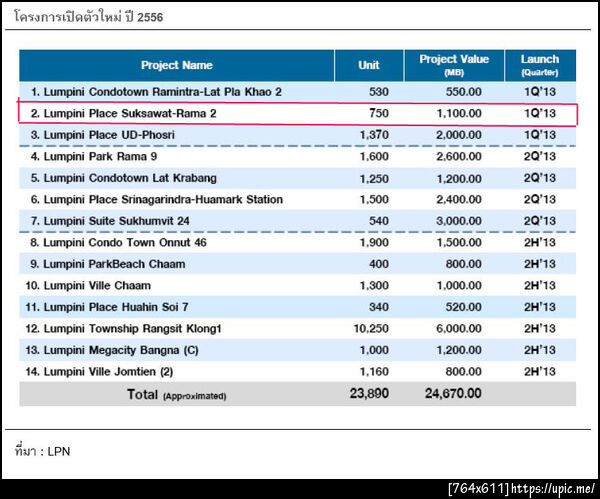This screenshot has height=499, width=600.
Task: Click the heading 'โครงการเปิดตัวใหม่ ปี 2556'
Action: tap(88, 16)
